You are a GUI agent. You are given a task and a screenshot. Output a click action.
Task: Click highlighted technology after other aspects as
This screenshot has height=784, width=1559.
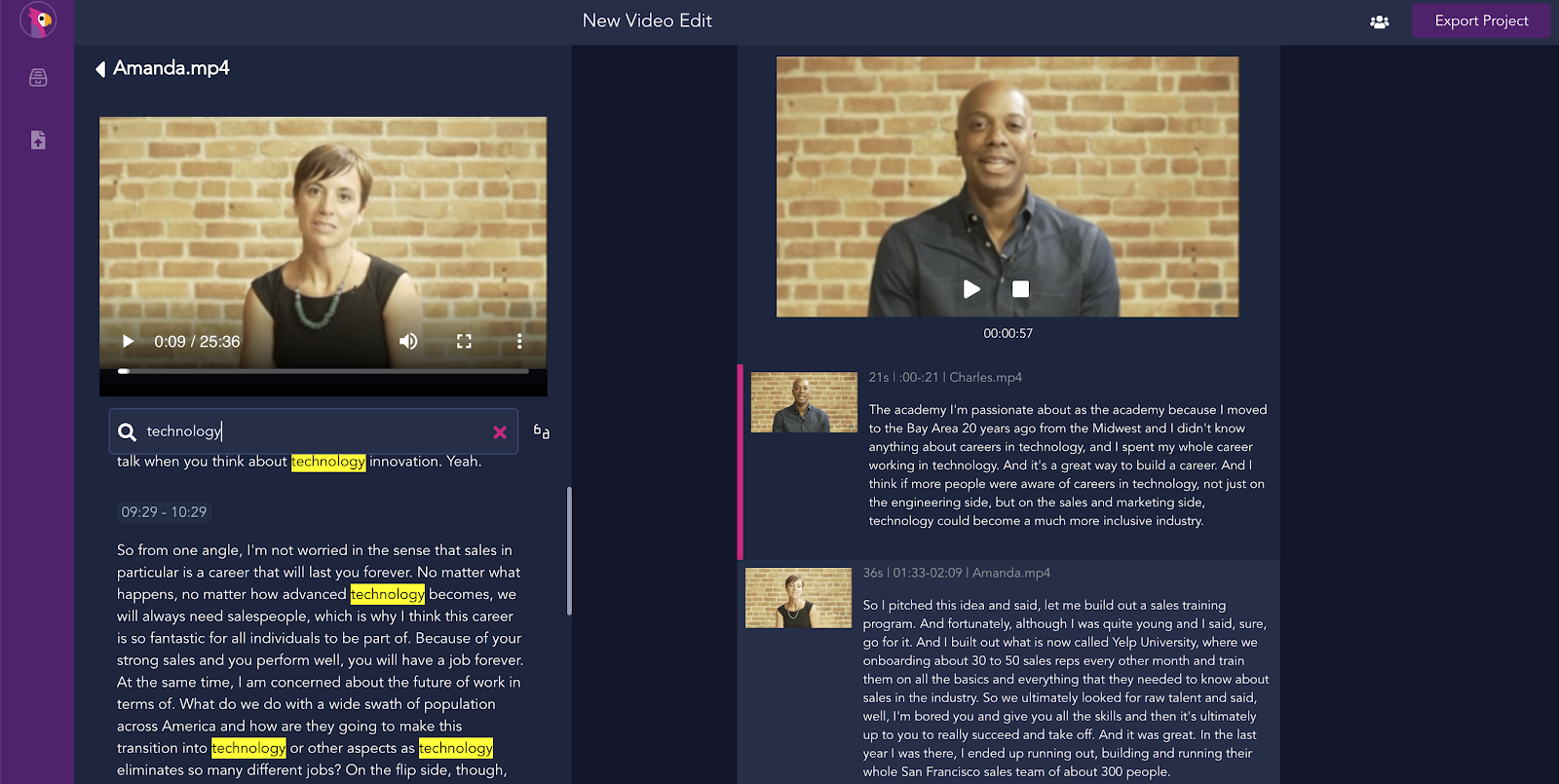click(x=456, y=748)
